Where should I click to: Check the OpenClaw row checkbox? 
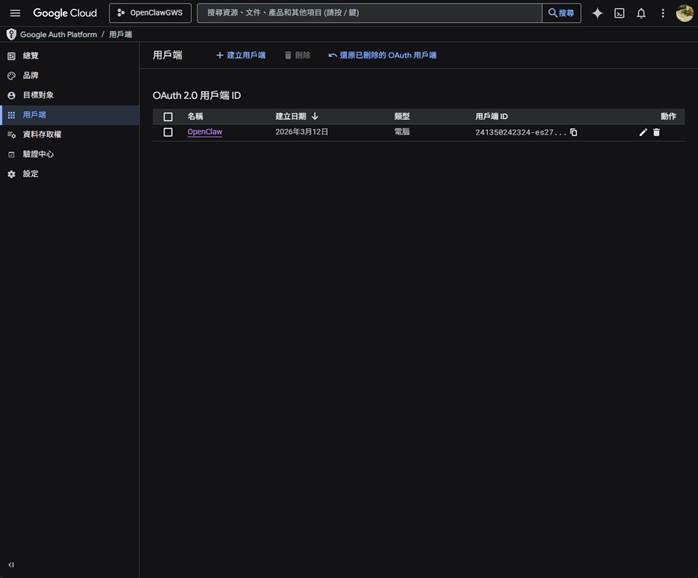coord(168,132)
